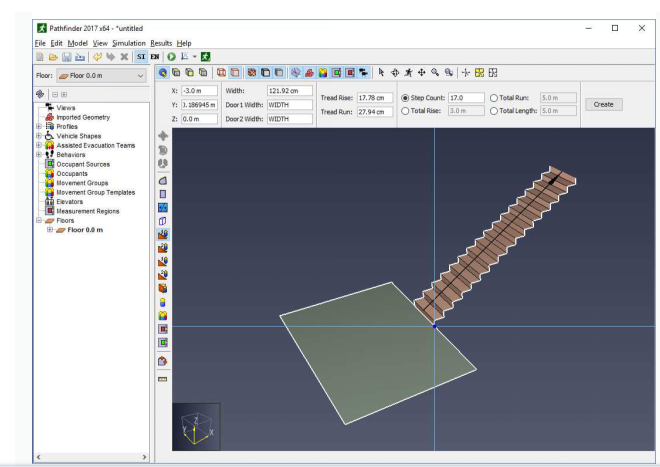
Task: Expand the Floor 0.0 m tree node
Action: (51, 230)
